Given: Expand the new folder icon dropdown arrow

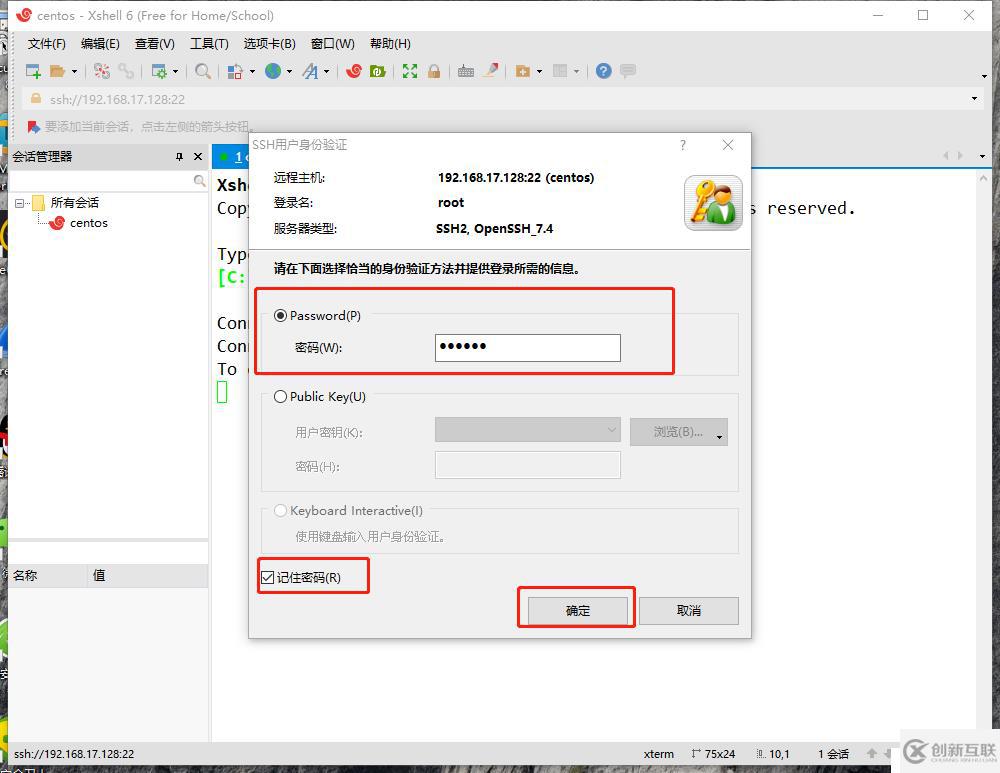Looking at the screenshot, I should (x=540, y=71).
